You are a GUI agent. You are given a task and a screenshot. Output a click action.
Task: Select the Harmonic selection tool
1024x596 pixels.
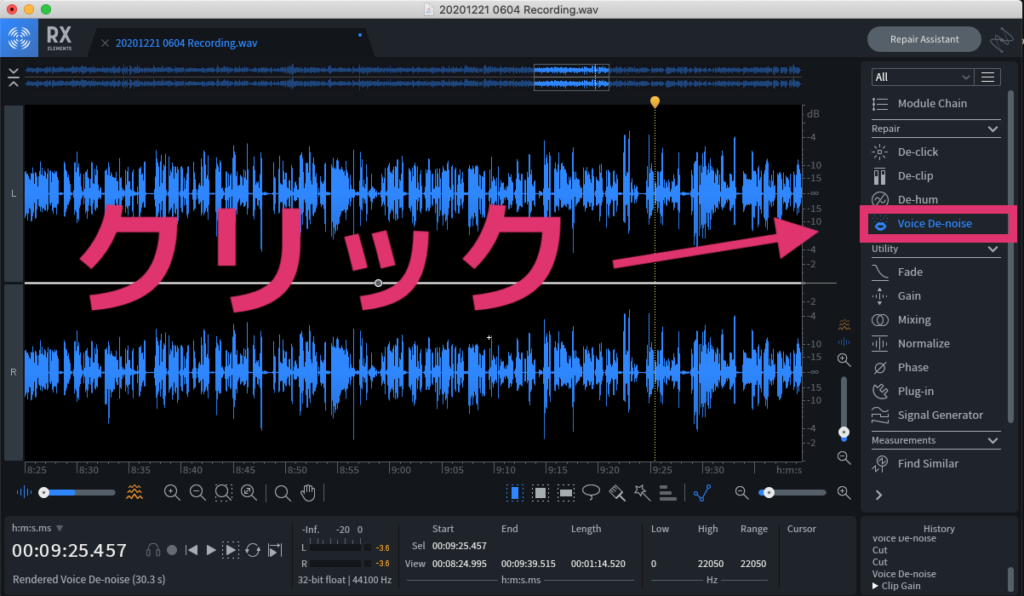(667, 493)
